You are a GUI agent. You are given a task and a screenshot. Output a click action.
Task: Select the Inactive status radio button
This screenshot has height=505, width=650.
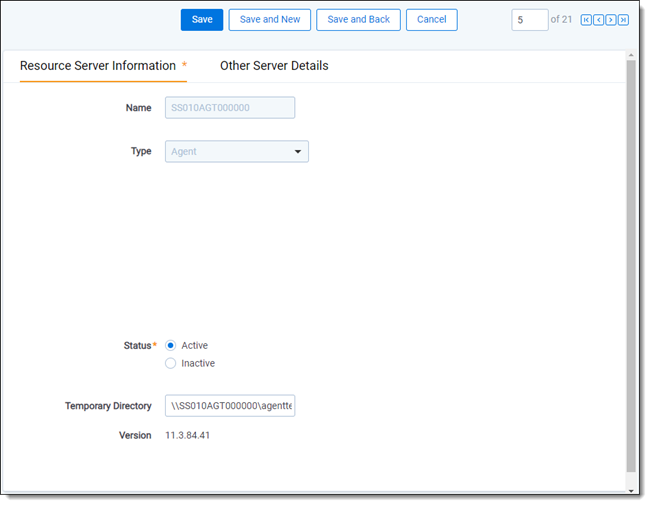[x=170, y=363]
